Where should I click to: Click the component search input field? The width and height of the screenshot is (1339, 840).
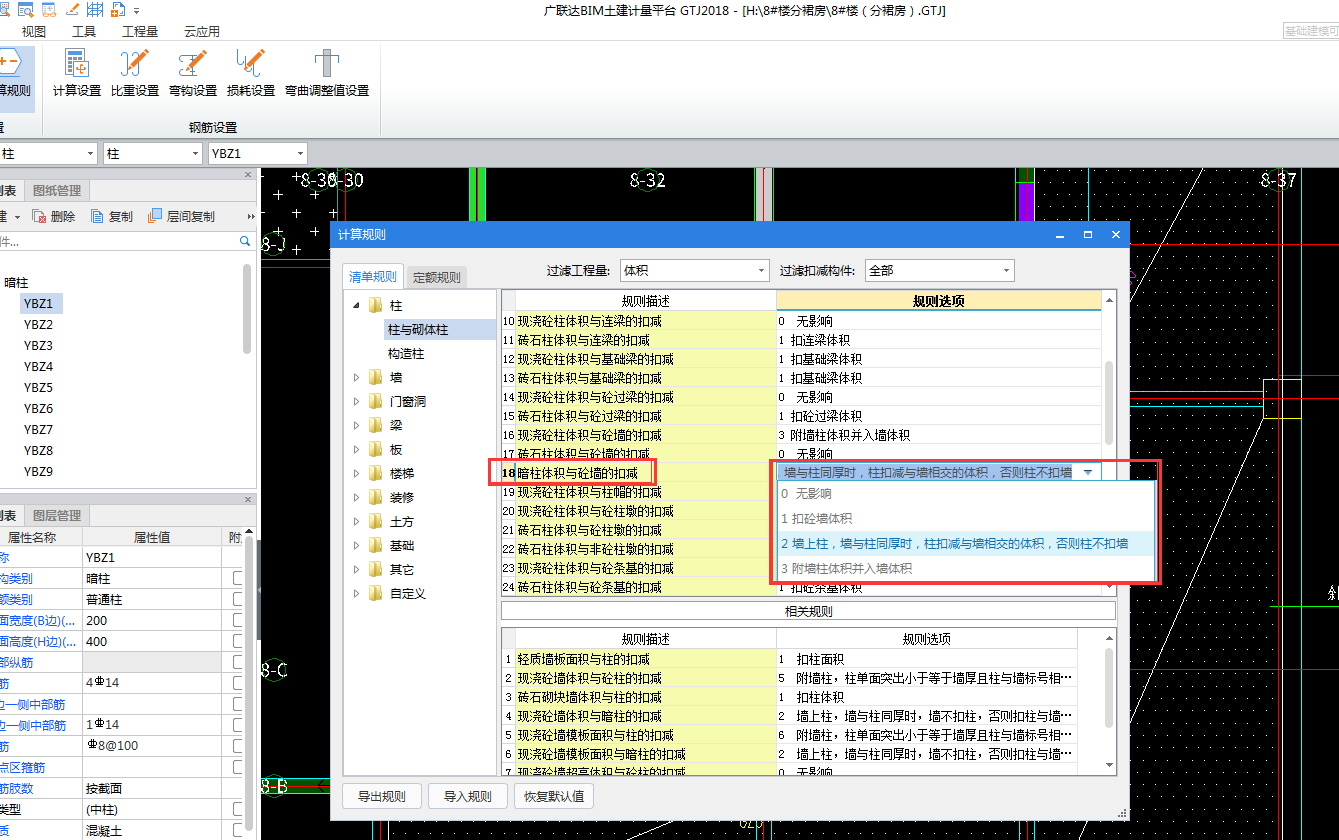tap(118, 241)
